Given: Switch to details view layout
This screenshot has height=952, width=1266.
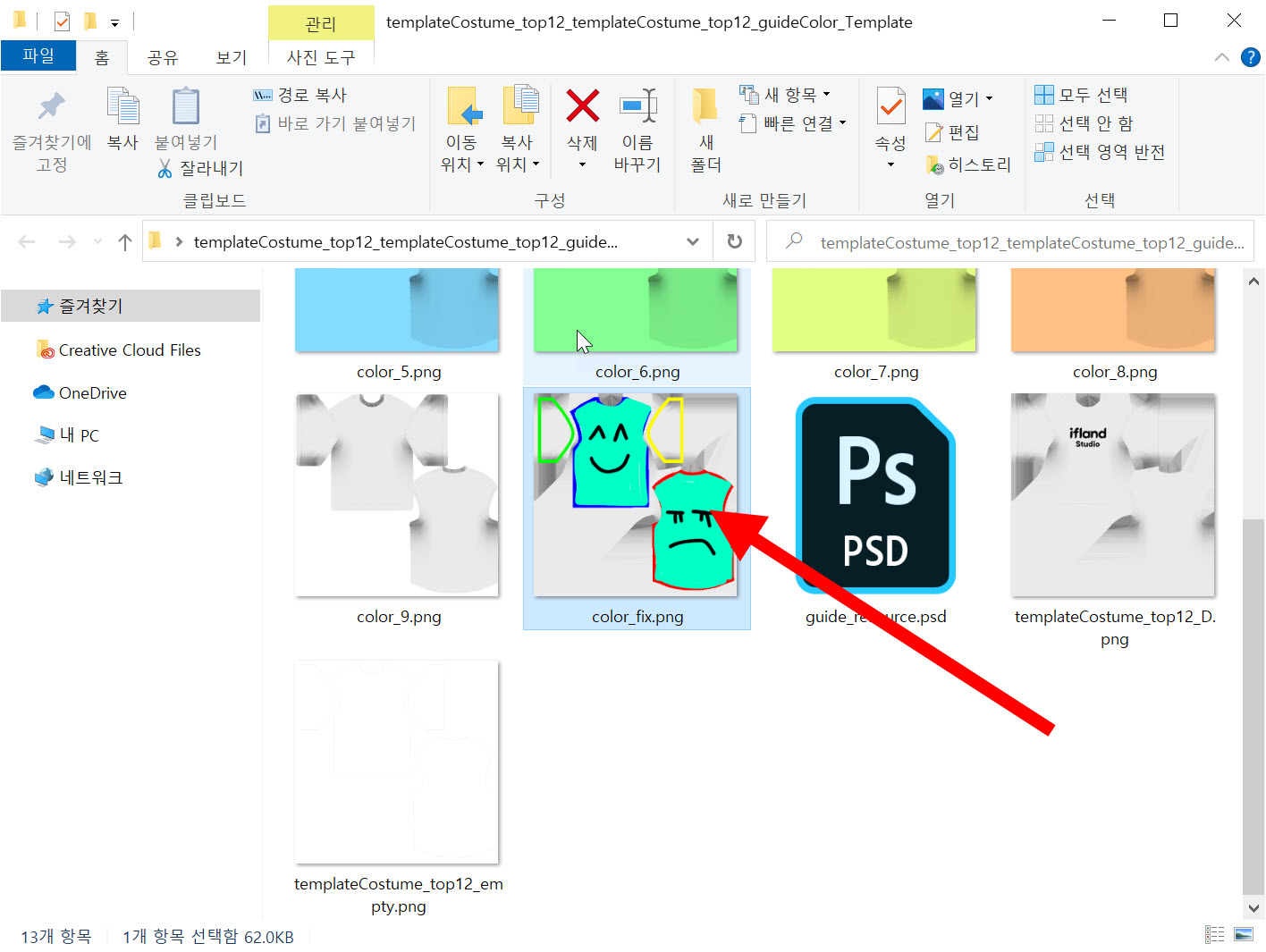Looking at the screenshot, I should tap(1215, 934).
